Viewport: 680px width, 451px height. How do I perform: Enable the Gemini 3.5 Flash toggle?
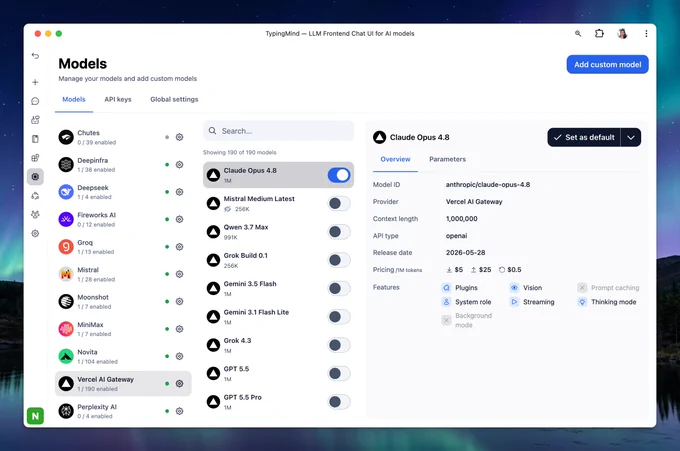(x=339, y=288)
